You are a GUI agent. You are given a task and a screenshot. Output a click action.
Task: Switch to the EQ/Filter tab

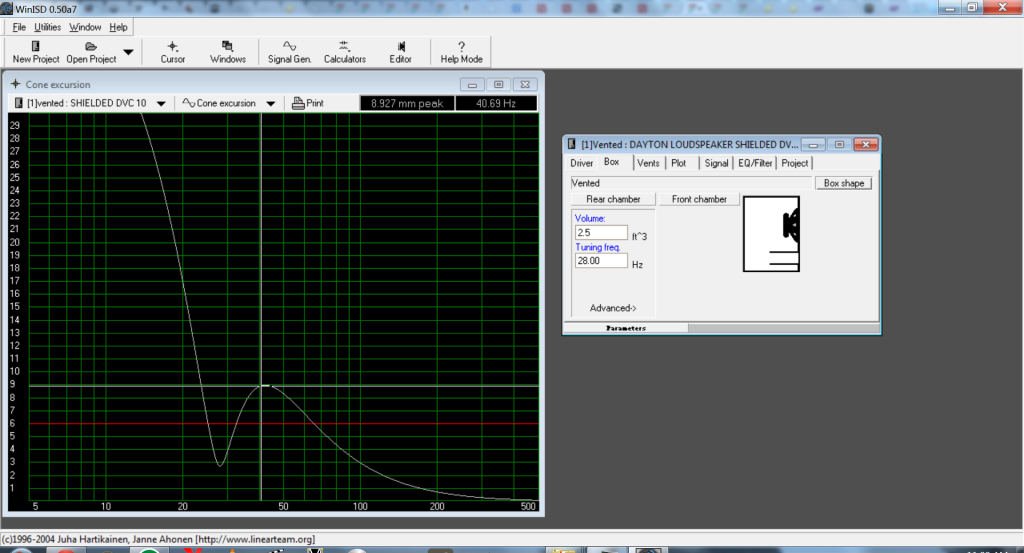click(x=755, y=163)
